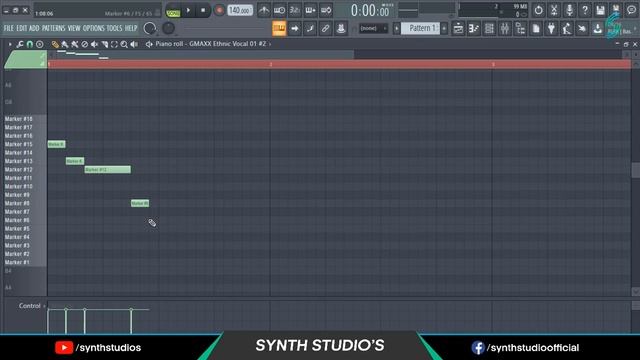The height and width of the screenshot is (360, 640).
Task: Expand arrow after piano roll title
Action: pyautogui.click(x=270, y=44)
